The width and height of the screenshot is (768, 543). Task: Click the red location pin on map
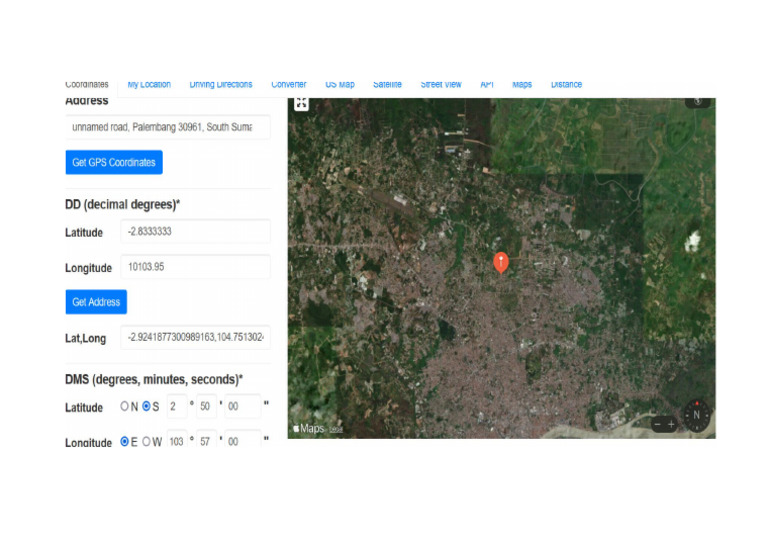(x=501, y=262)
